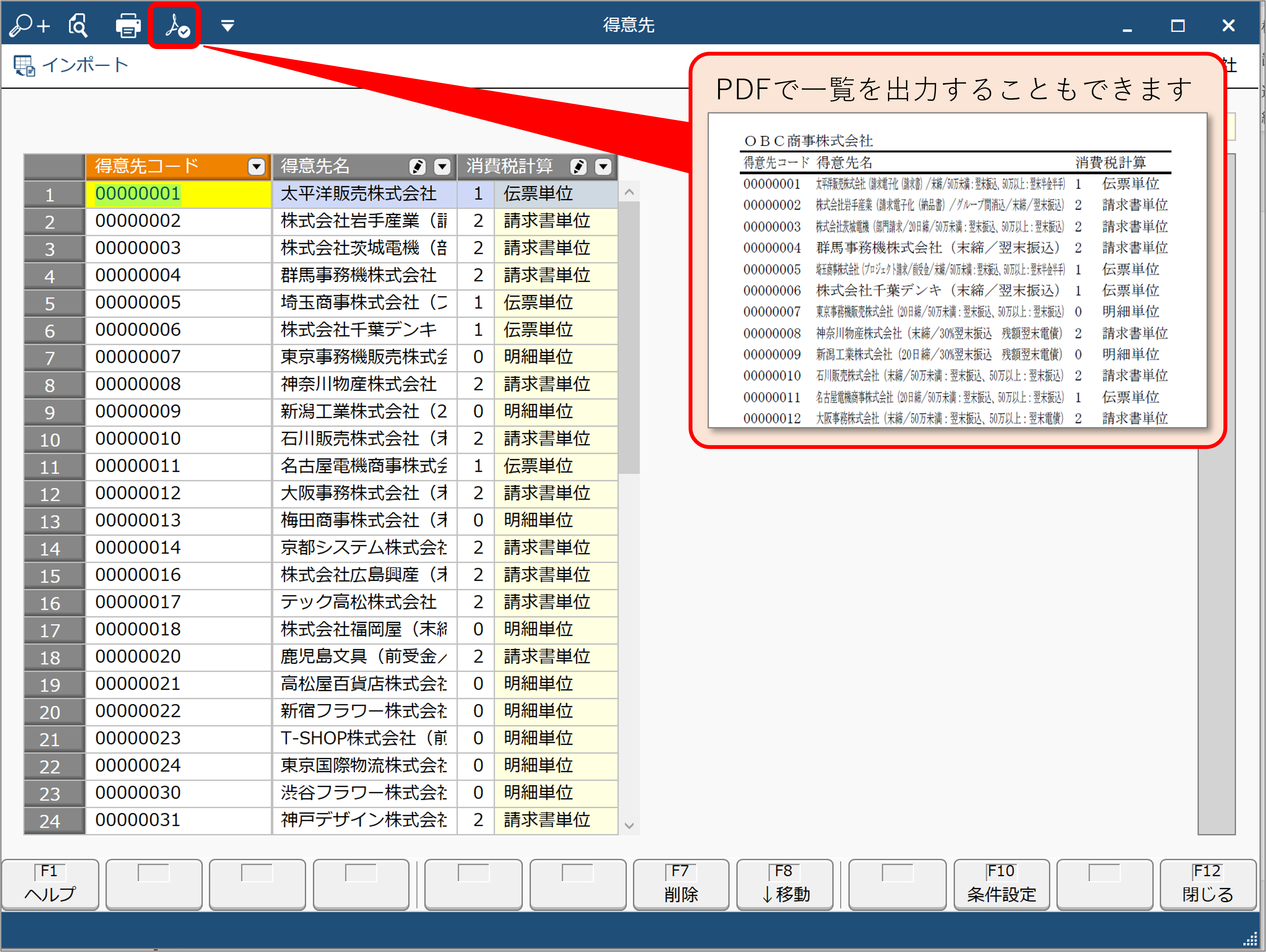Viewport: 1266px width, 952px height.
Task: Maximize the 得意先 window
Action: pyautogui.click(x=1177, y=26)
